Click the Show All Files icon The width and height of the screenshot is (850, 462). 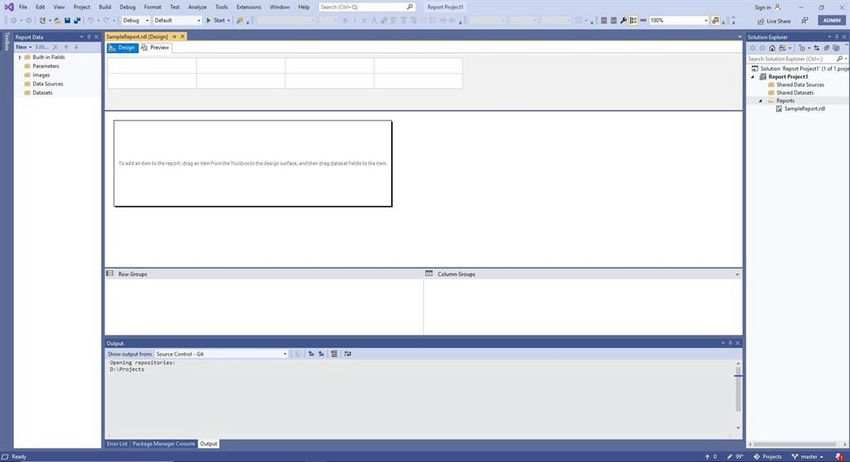[836, 48]
